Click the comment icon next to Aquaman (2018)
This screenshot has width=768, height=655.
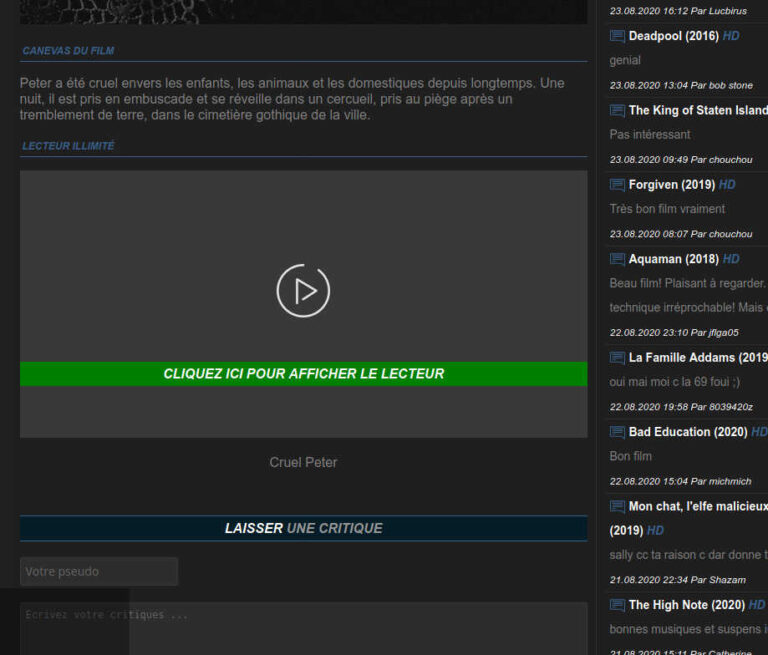[x=617, y=260]
